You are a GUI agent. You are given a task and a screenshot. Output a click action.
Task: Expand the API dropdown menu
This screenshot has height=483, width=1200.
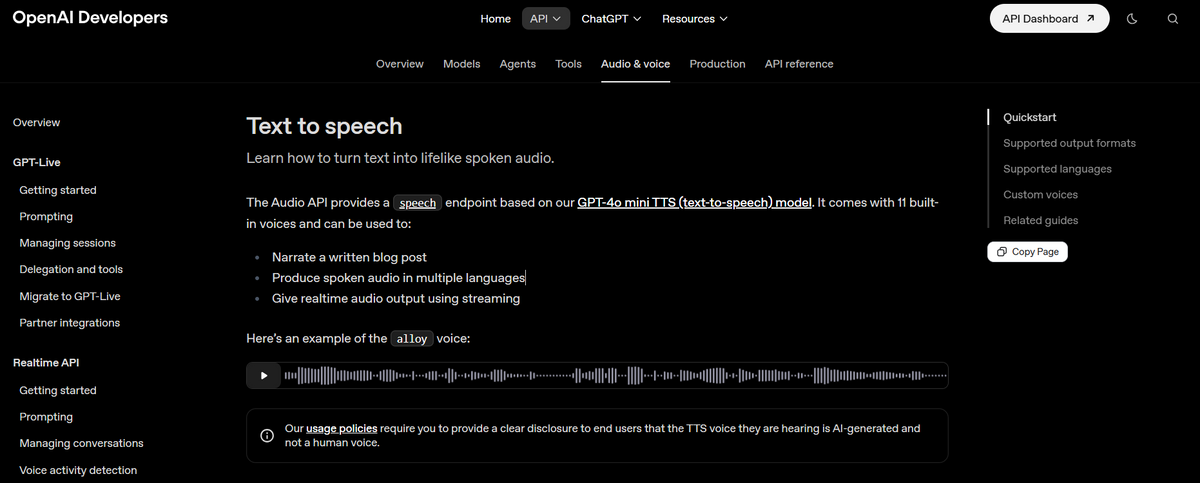(546, 18)
